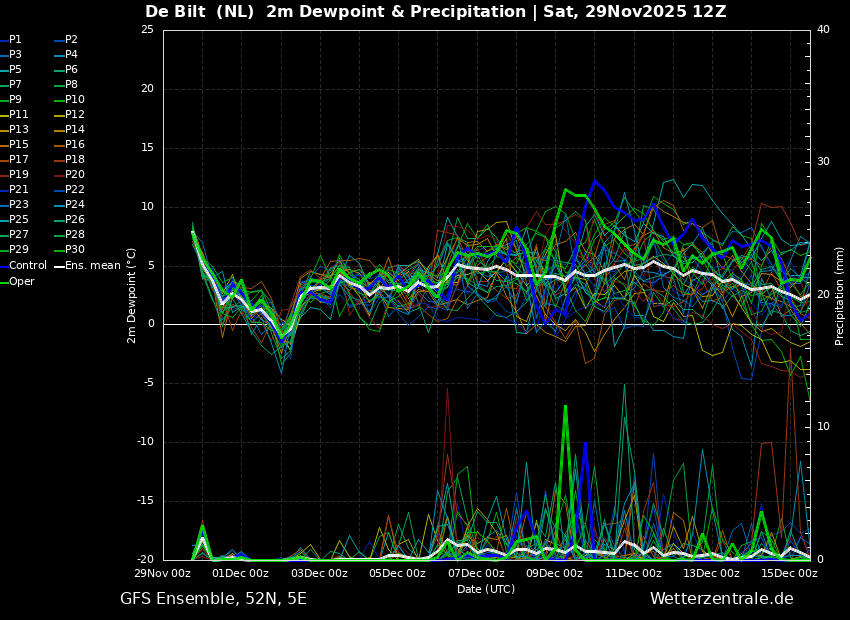Image resolution: width=850 pixels, height=620 pixels.
Task: Click the P24 legend entry
Action: click(69, 204)
